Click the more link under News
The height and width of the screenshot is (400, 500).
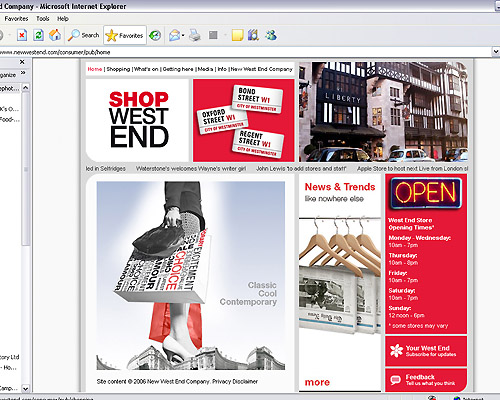click(317, 382)
